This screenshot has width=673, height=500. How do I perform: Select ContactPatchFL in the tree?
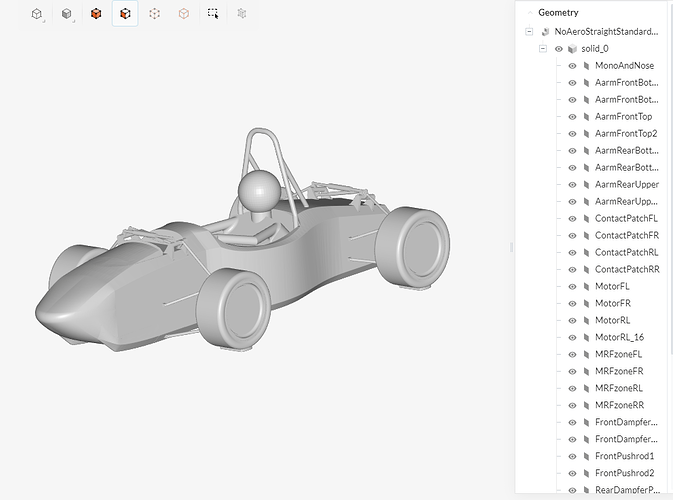point(626,218)
